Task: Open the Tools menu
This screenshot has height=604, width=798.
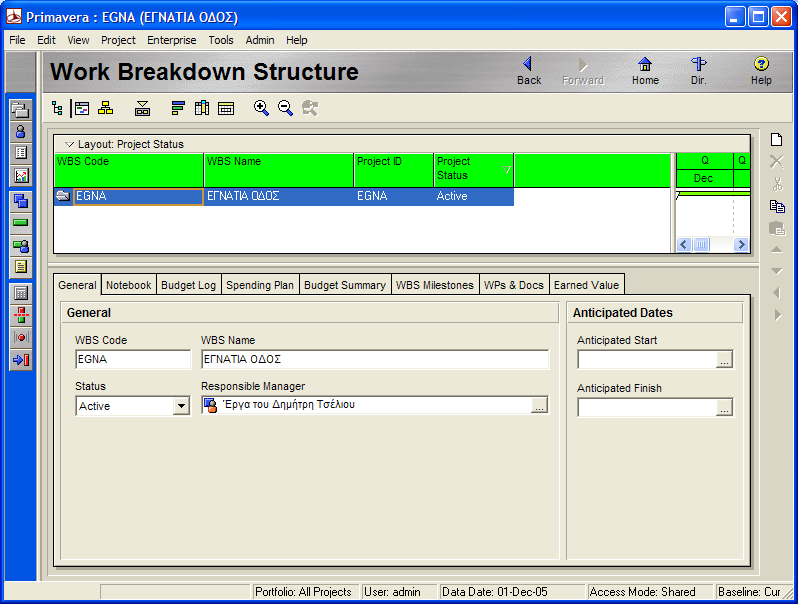Action: coord(221,40)
